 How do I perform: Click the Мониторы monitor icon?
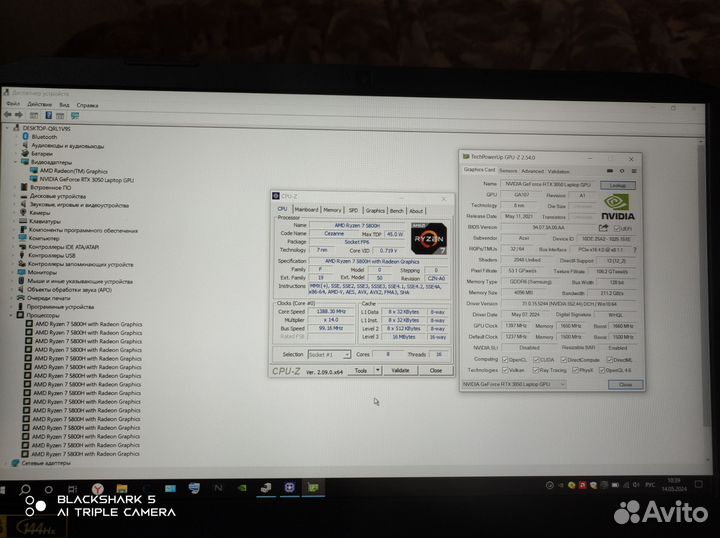click(22, 272)
